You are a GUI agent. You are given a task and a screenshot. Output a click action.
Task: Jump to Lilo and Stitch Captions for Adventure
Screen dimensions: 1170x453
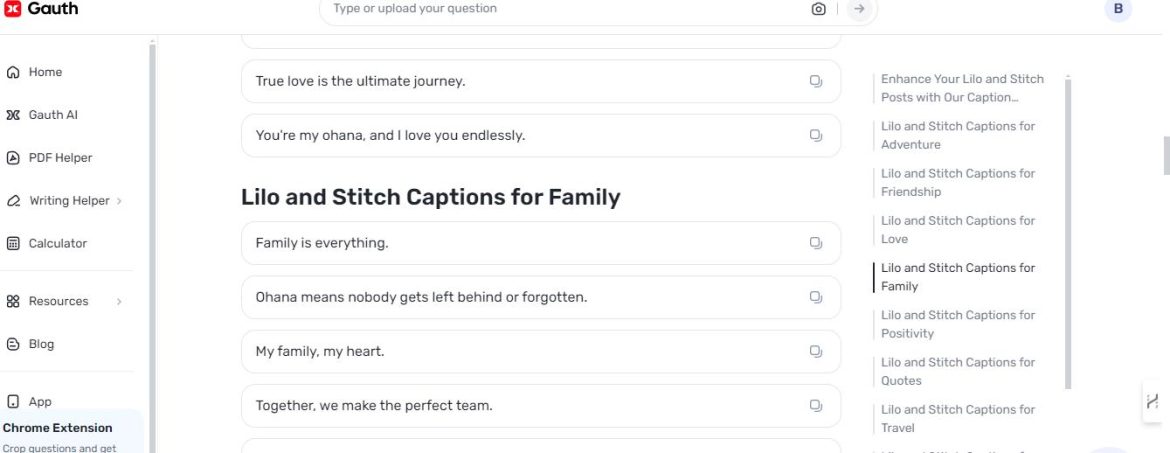pyautogui.click(x=957, y=135)
